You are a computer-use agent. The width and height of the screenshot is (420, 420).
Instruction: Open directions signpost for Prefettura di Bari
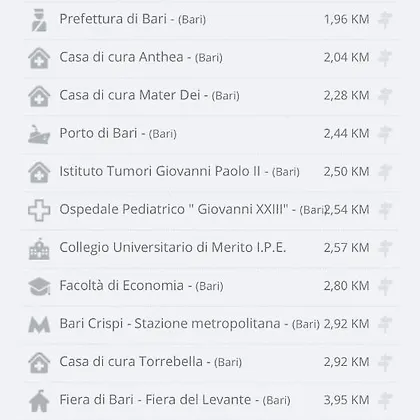pyautogui.click(x=385, y=20)
